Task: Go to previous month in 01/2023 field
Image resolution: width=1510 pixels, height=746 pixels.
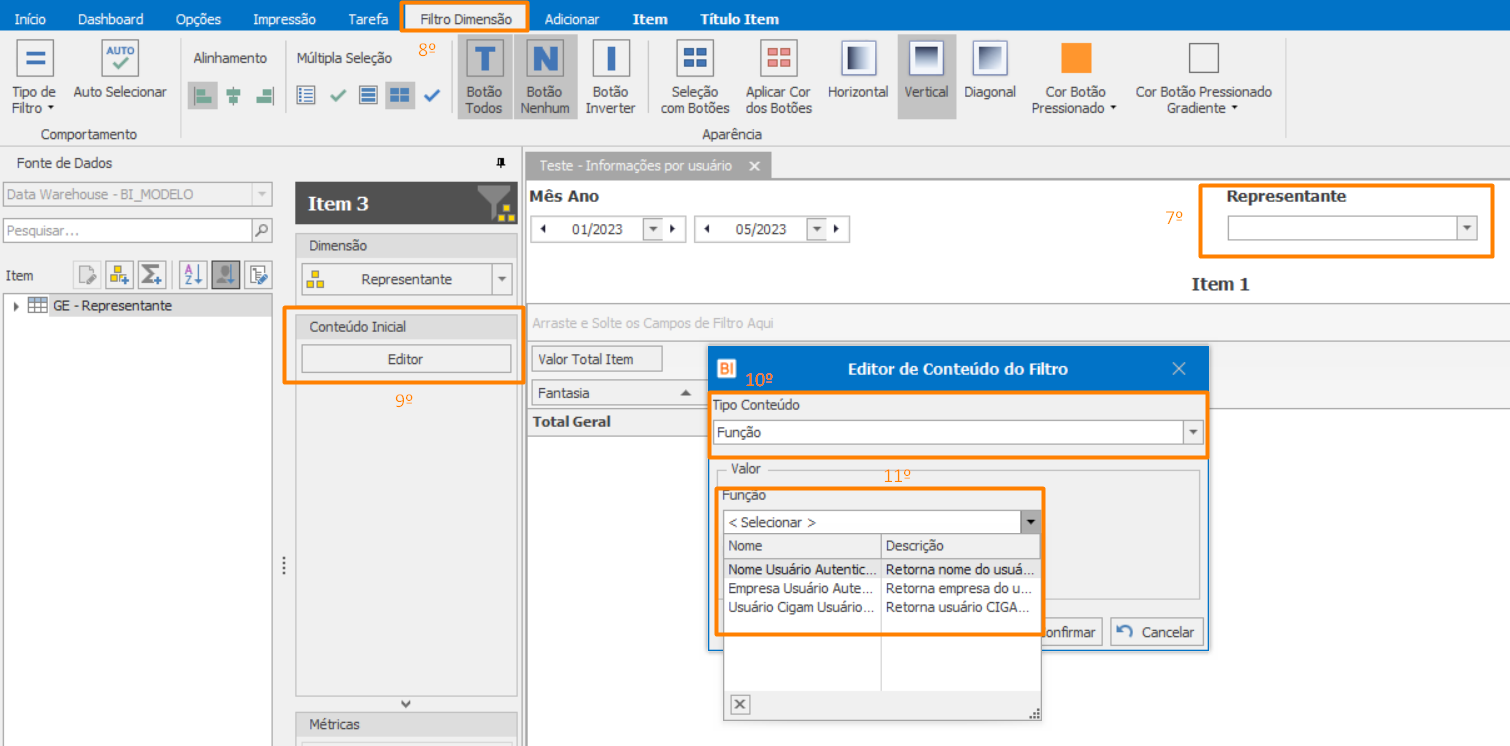Action: click(543, 229)
